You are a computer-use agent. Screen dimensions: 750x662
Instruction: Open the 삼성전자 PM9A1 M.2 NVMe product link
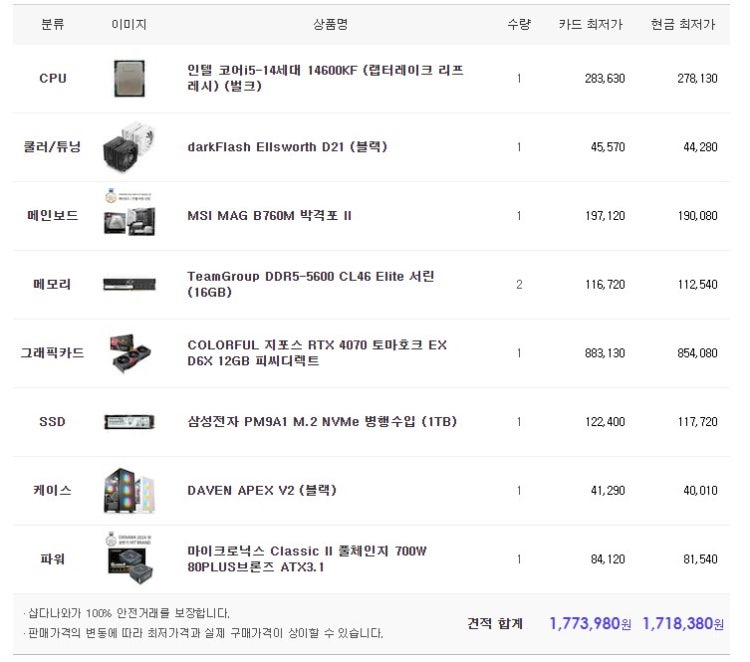[322, 422]
